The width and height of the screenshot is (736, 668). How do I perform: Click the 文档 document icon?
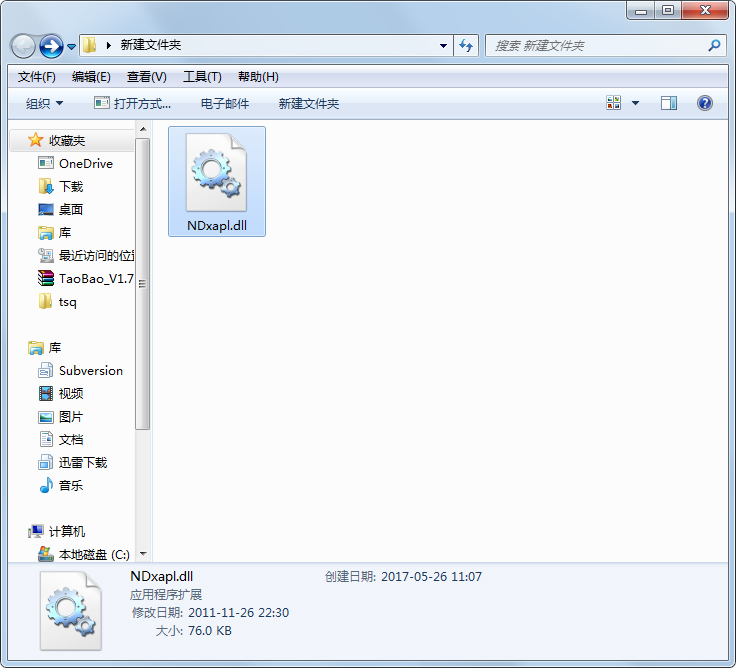coord(46,439)
